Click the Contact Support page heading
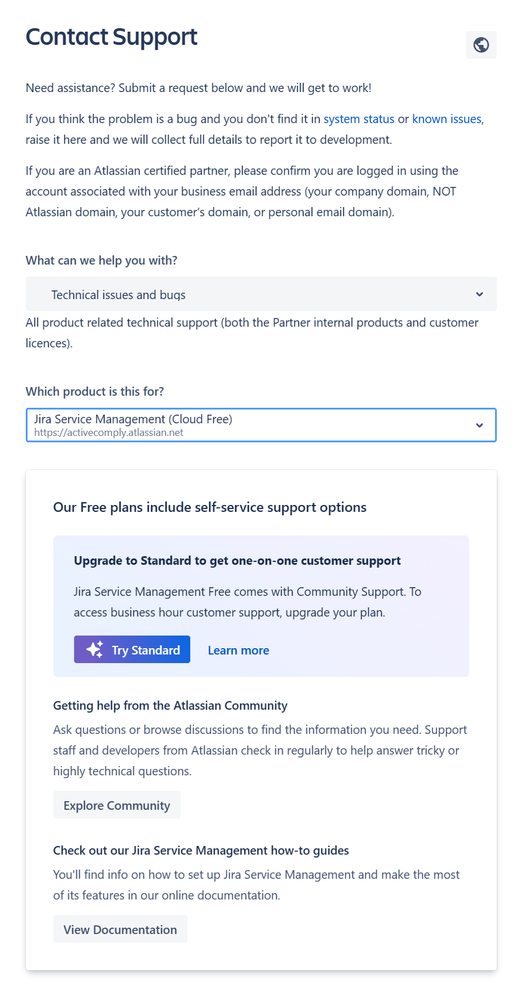This screenshot has height=999, width=522. (112, 37)
